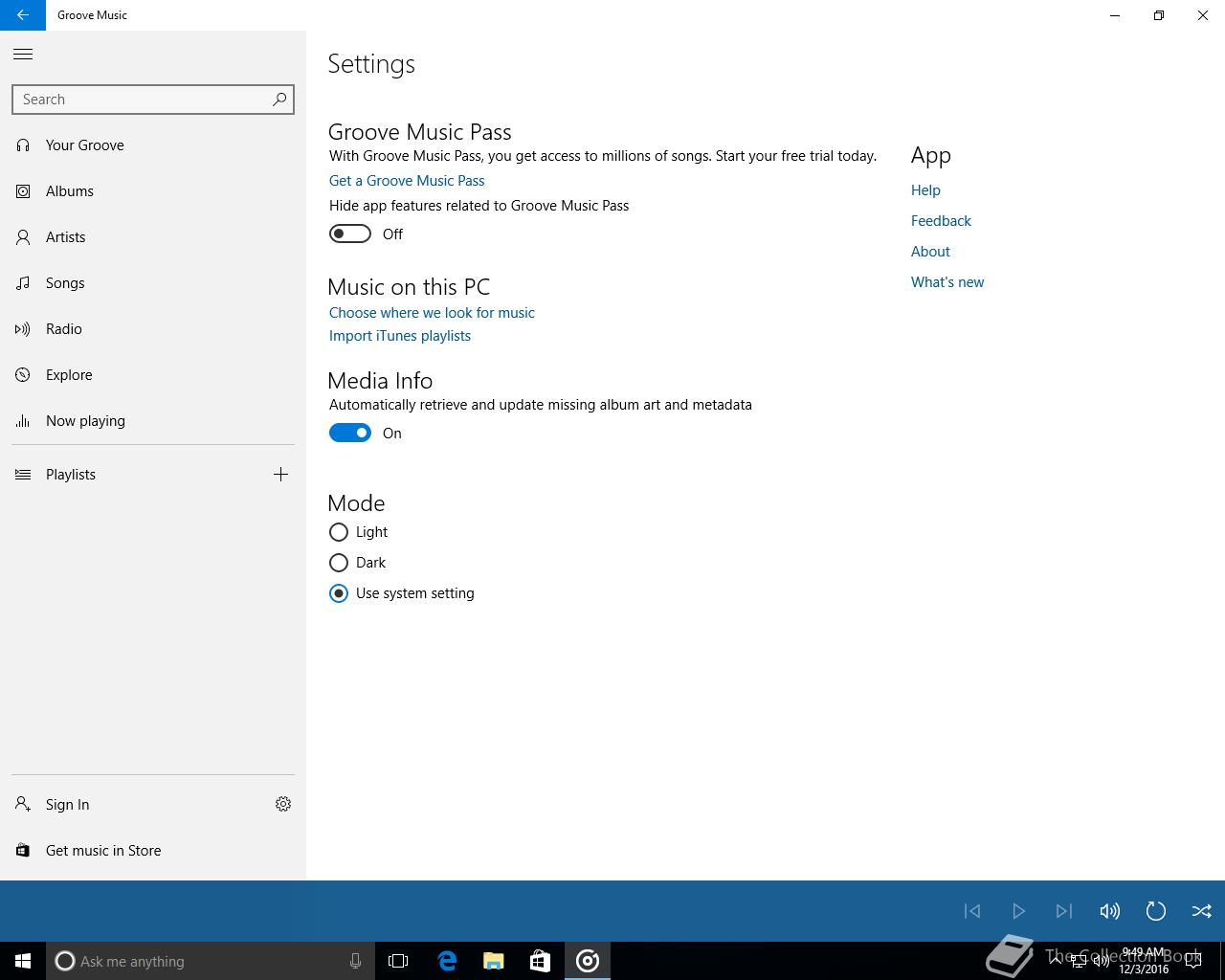Click the Cortana microphone icon
Screen dimensions: 1225x980
click(x=355, y=961)
